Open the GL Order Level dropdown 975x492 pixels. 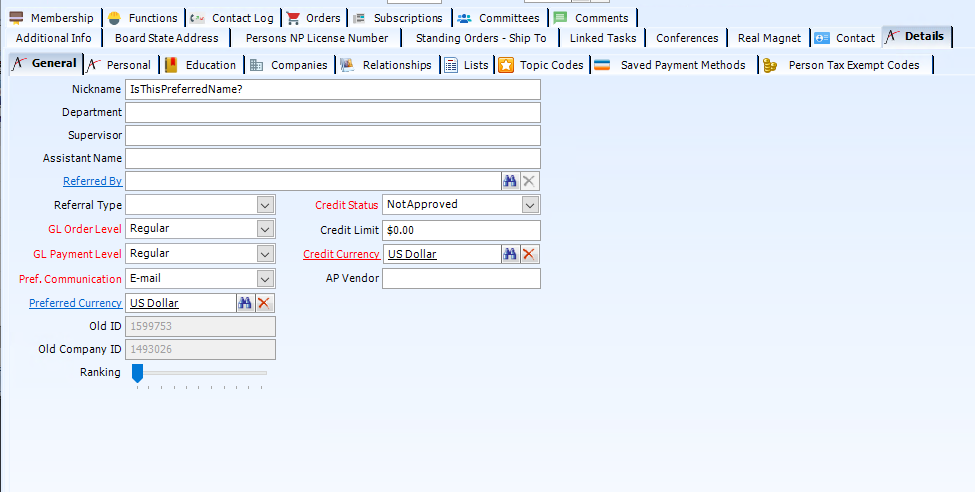(x=266, y=229)
